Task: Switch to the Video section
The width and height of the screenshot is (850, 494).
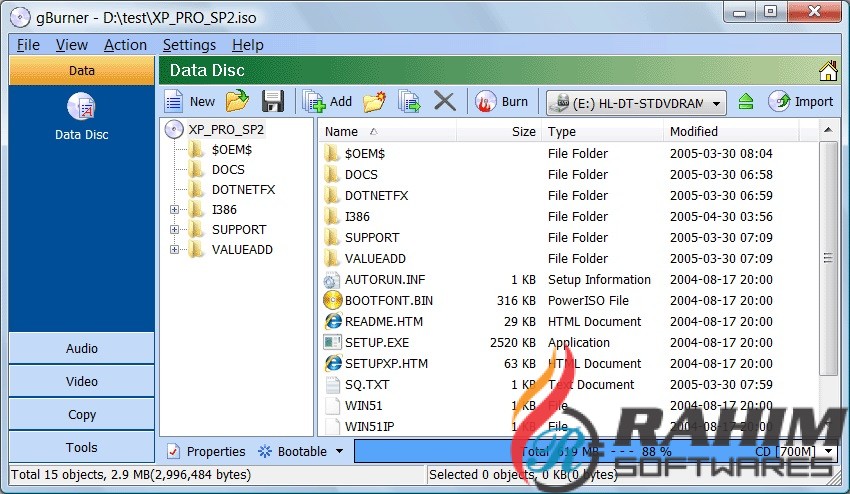Action: point(82,381)
